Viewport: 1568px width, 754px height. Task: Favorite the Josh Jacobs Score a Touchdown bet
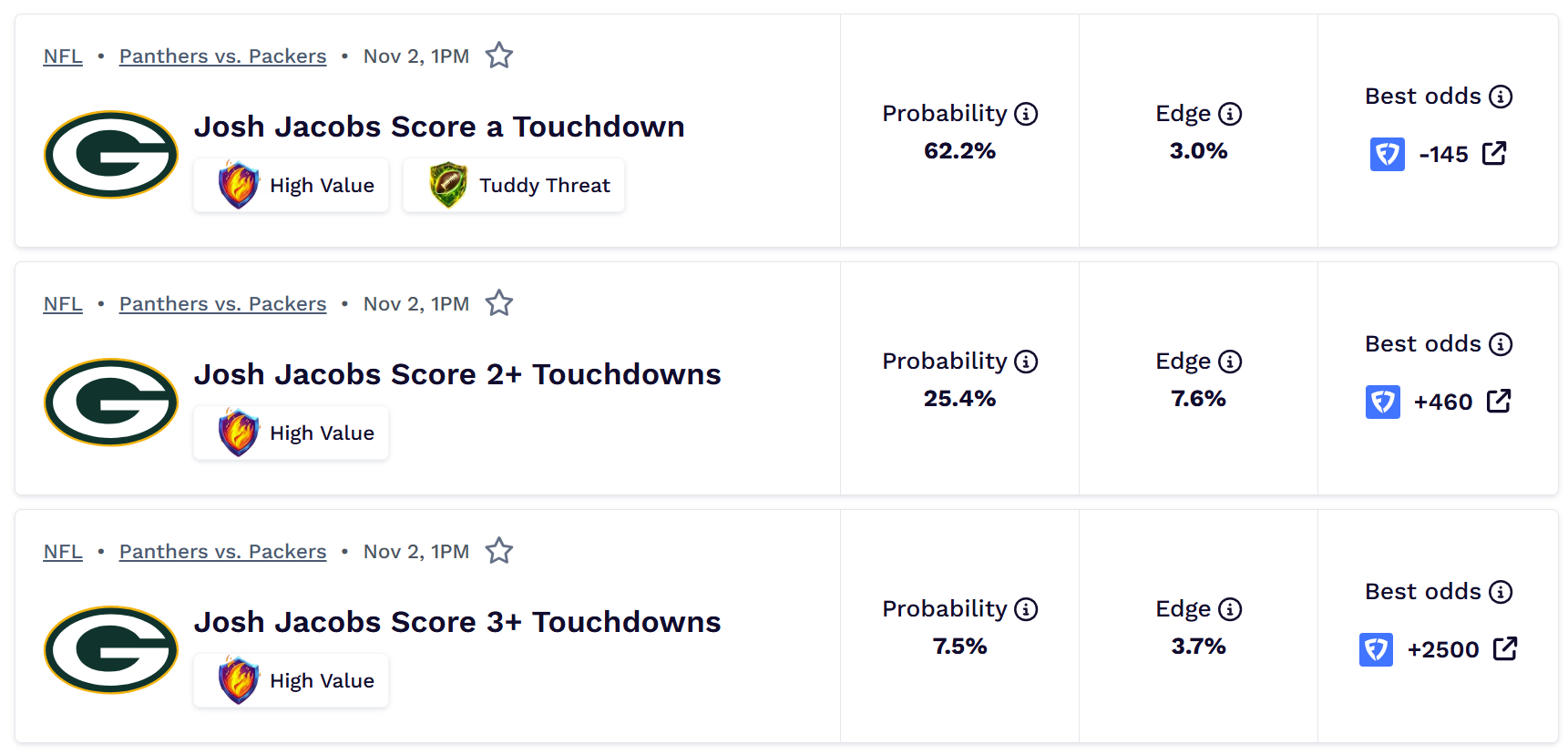coord(499,56)
